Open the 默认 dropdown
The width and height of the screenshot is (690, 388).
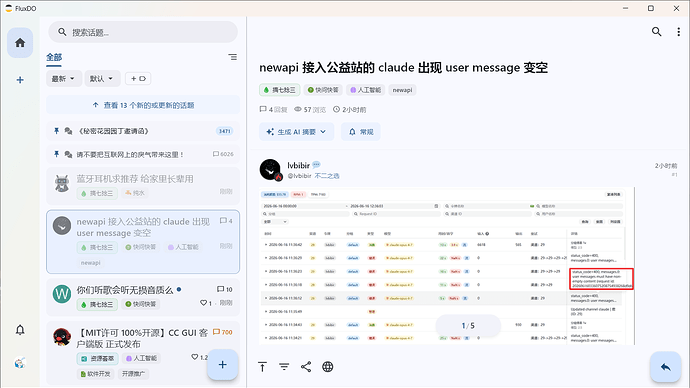coord(102,79)
